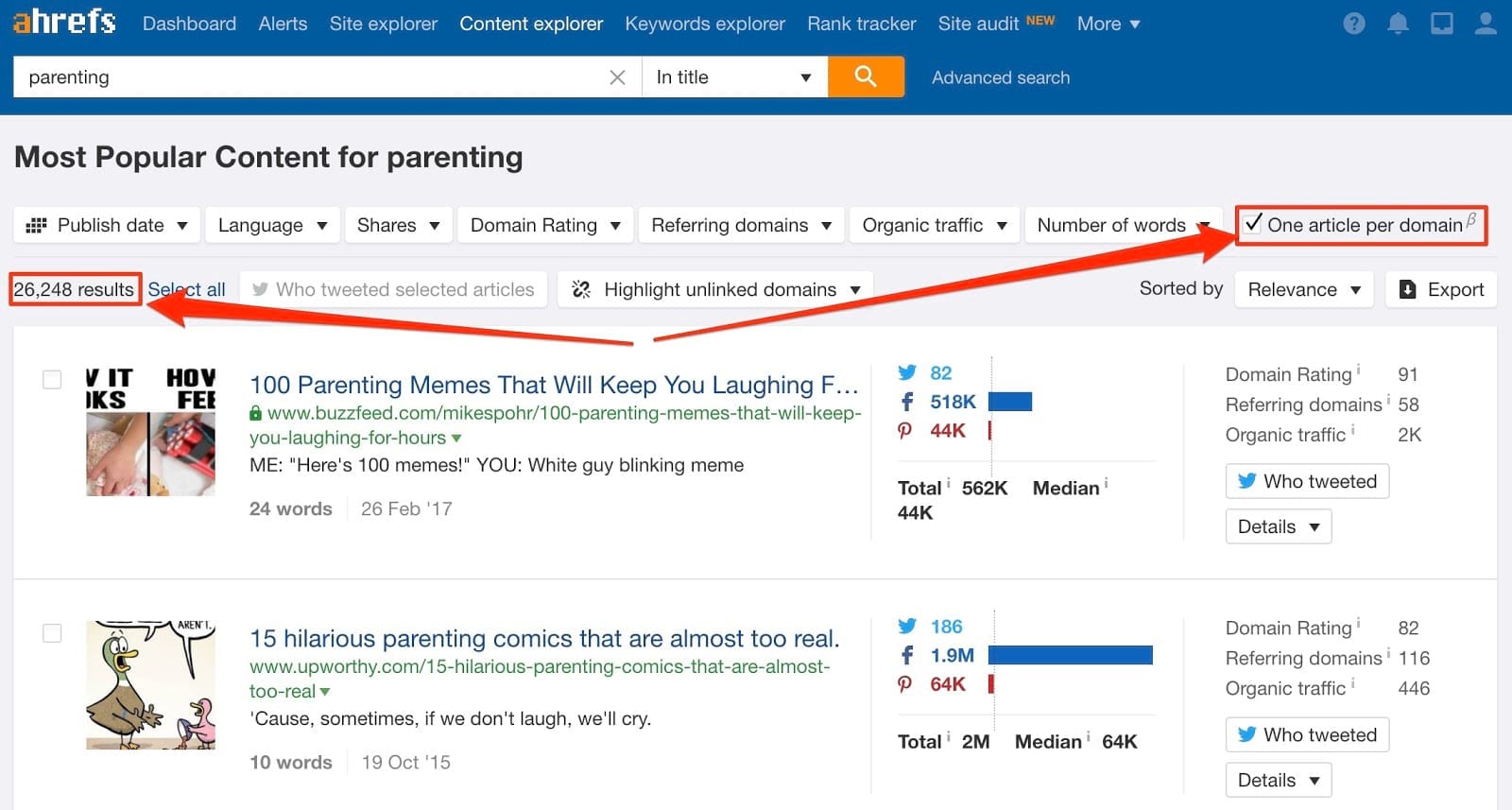Open the Domain Rating filter dropdown
The height and width of the screenshot is (810, 1512).
click(545, 225)
